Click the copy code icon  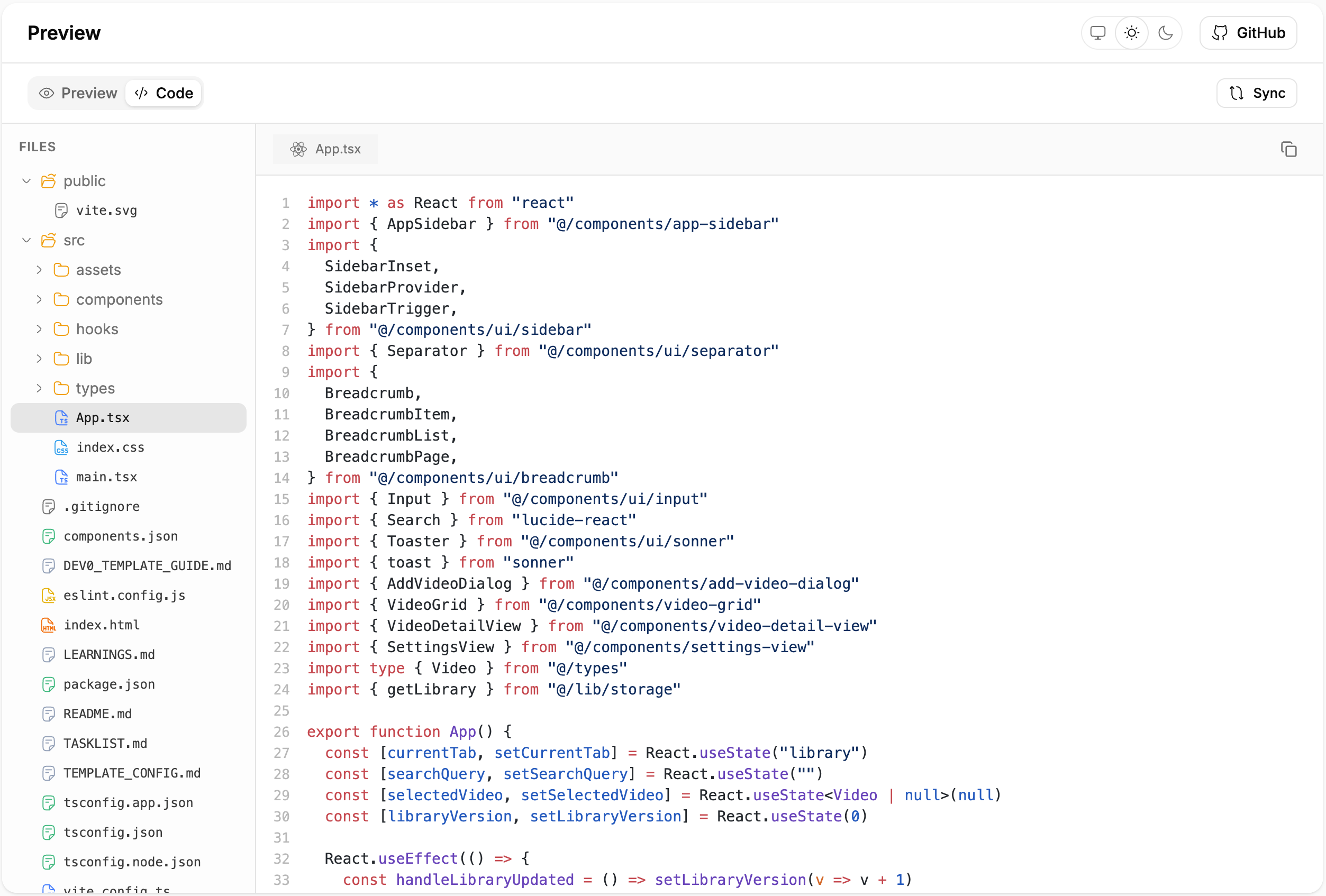click(1288, 150)
